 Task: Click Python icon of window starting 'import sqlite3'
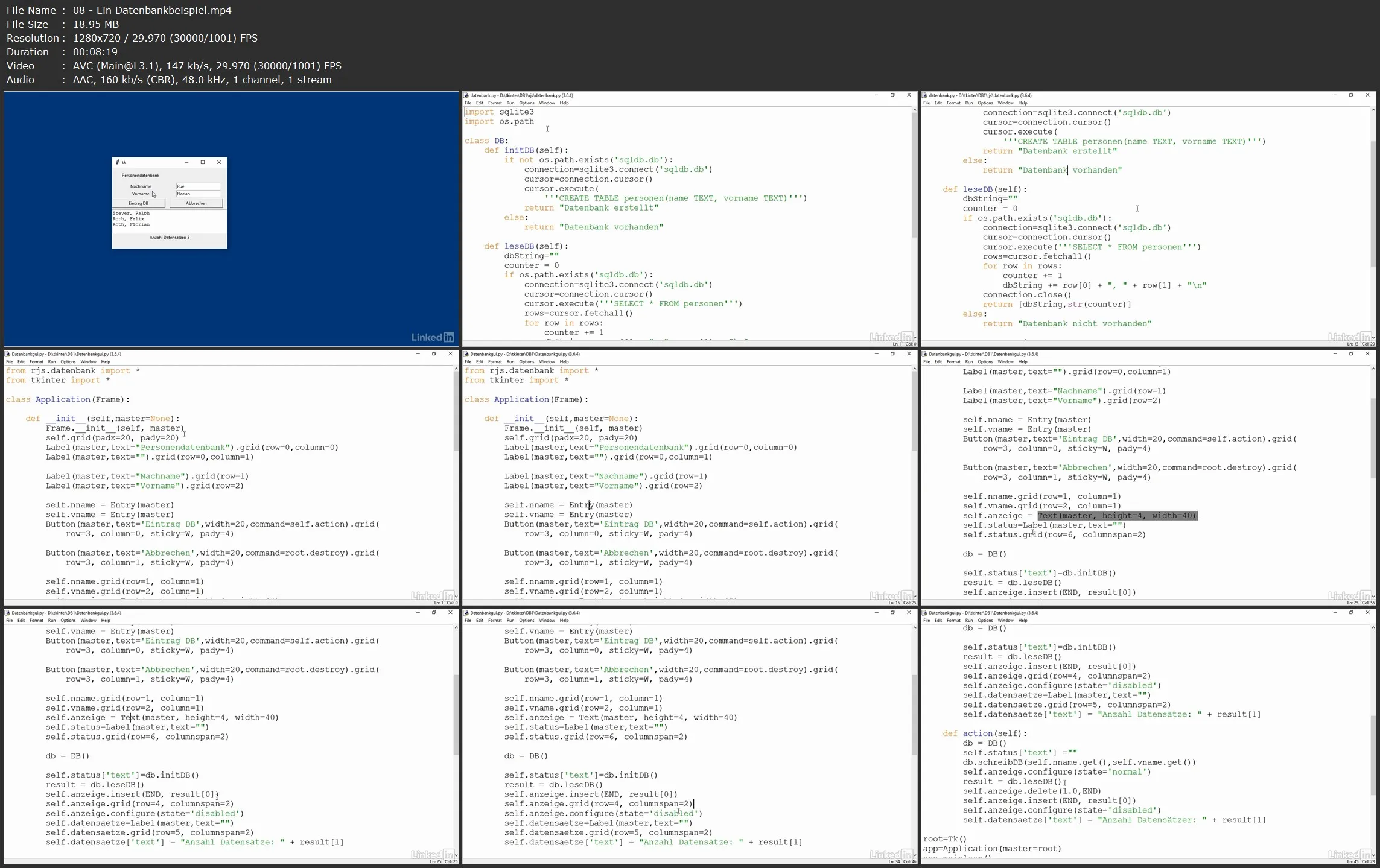pos(466,95)
